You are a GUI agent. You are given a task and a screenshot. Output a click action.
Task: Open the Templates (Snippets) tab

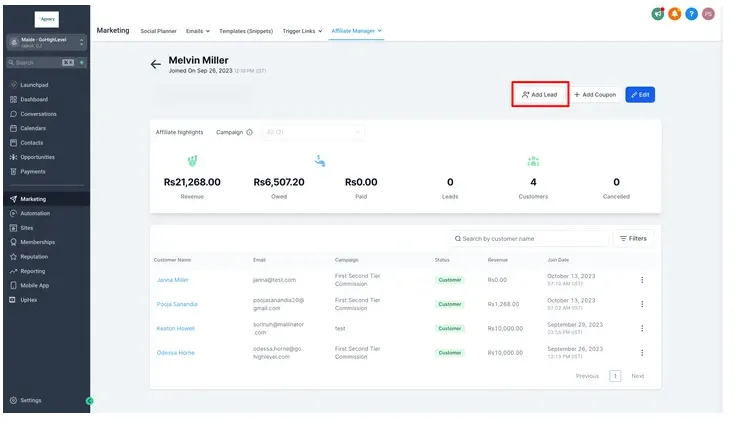coord(246,31)
